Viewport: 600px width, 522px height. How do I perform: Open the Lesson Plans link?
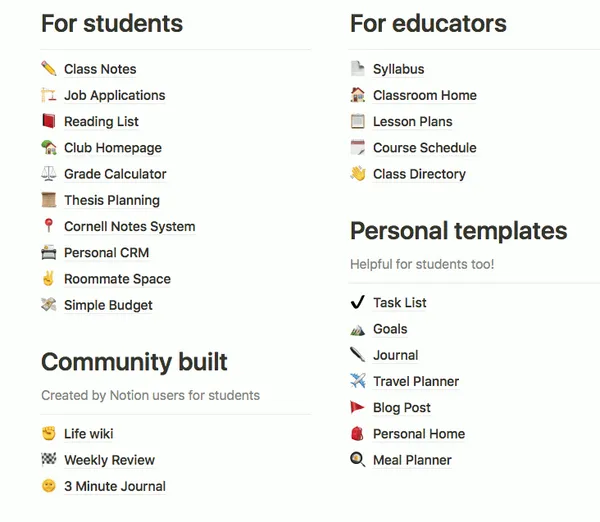(412, 122)
